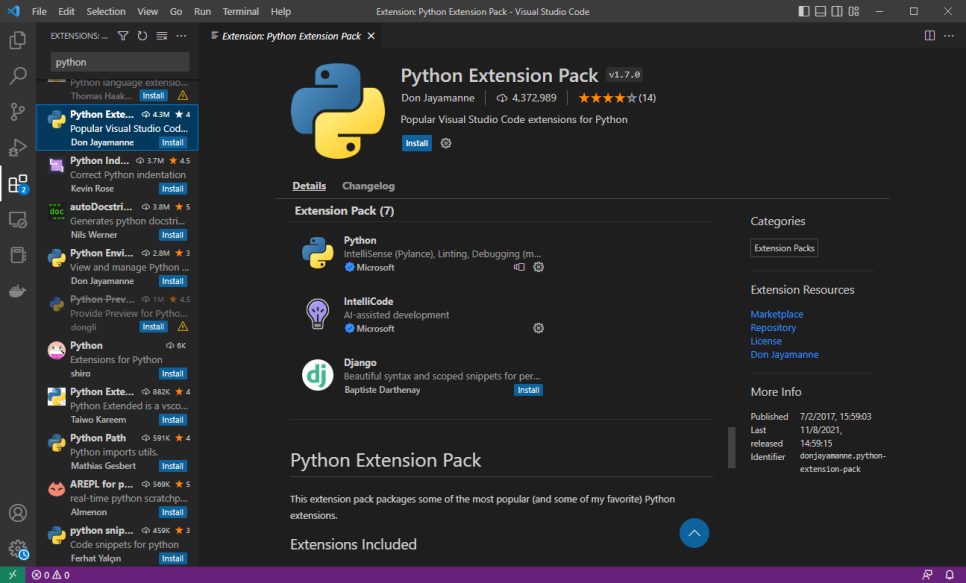Switch to the Details tab
The width and height of the screenshot is (966, 583).
[x=309, y=186]
